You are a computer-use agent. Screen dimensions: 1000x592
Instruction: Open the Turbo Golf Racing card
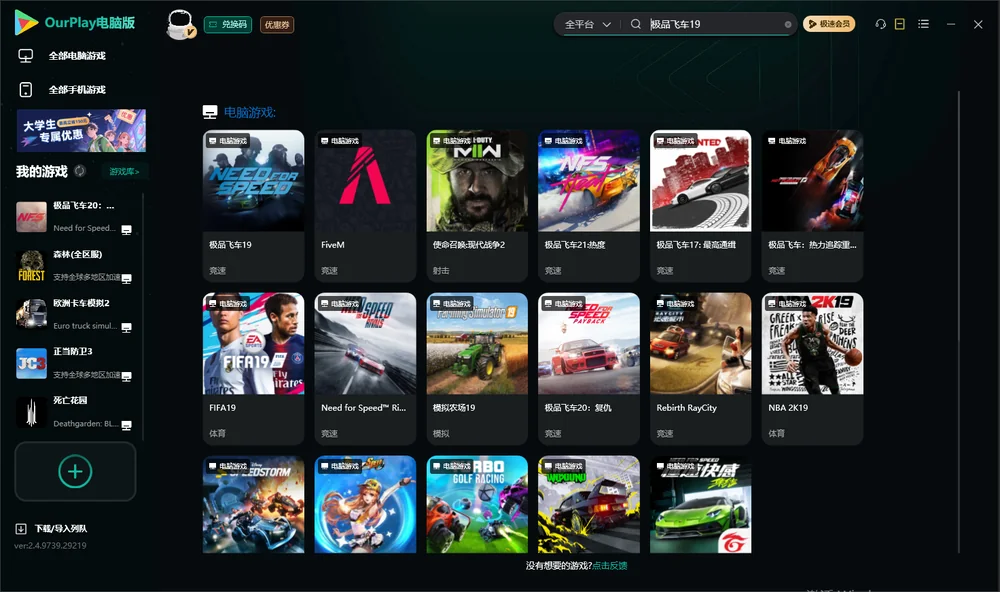477,504
